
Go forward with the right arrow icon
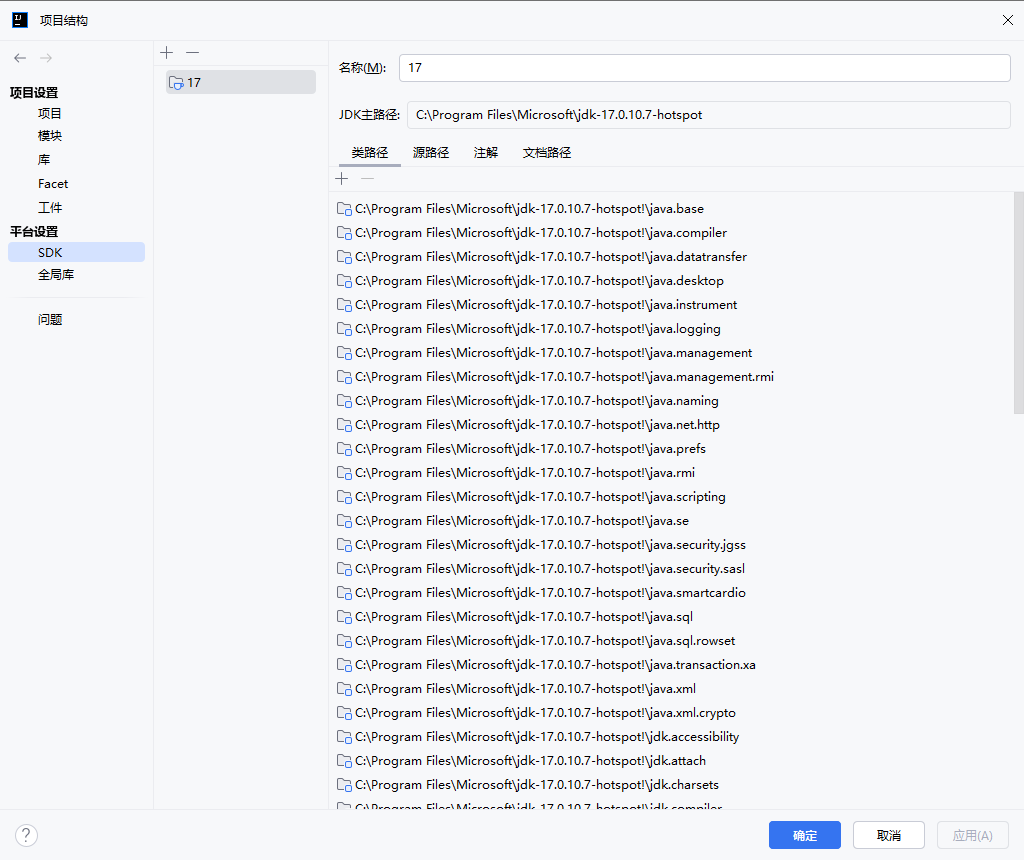pos(46,58)
